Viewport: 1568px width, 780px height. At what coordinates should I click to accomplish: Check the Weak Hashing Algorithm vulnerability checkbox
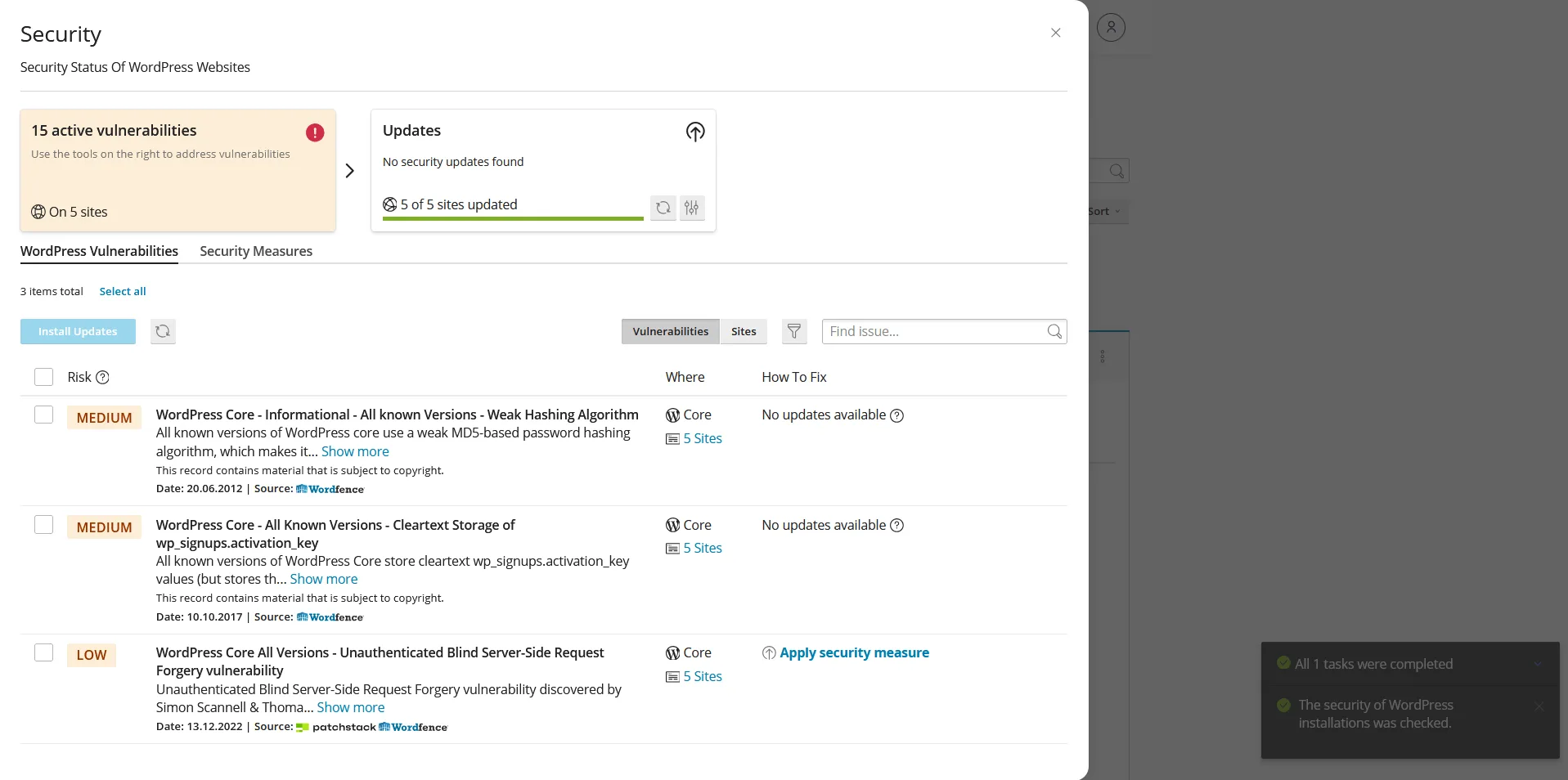(x=43, y=415)
